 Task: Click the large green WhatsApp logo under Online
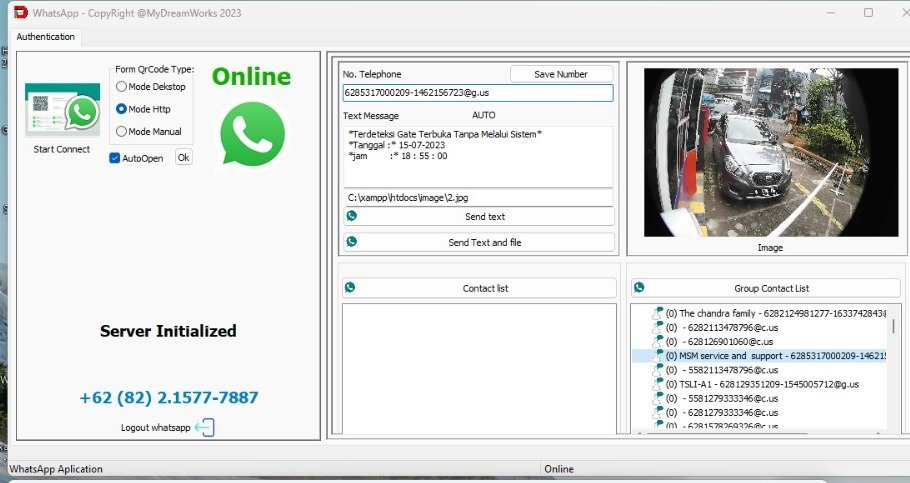point(252,134)
